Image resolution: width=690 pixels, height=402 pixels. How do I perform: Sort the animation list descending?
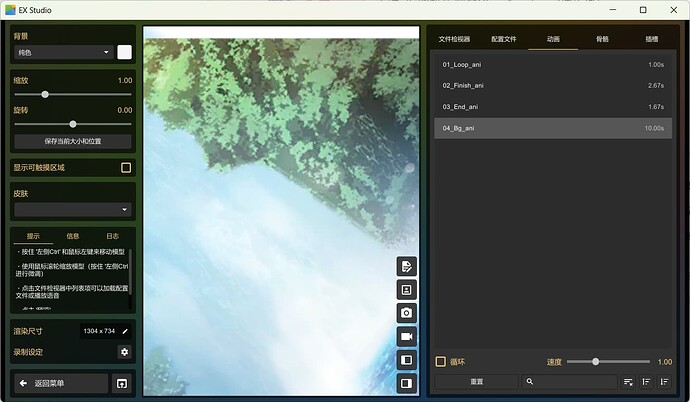pos(664,382)
